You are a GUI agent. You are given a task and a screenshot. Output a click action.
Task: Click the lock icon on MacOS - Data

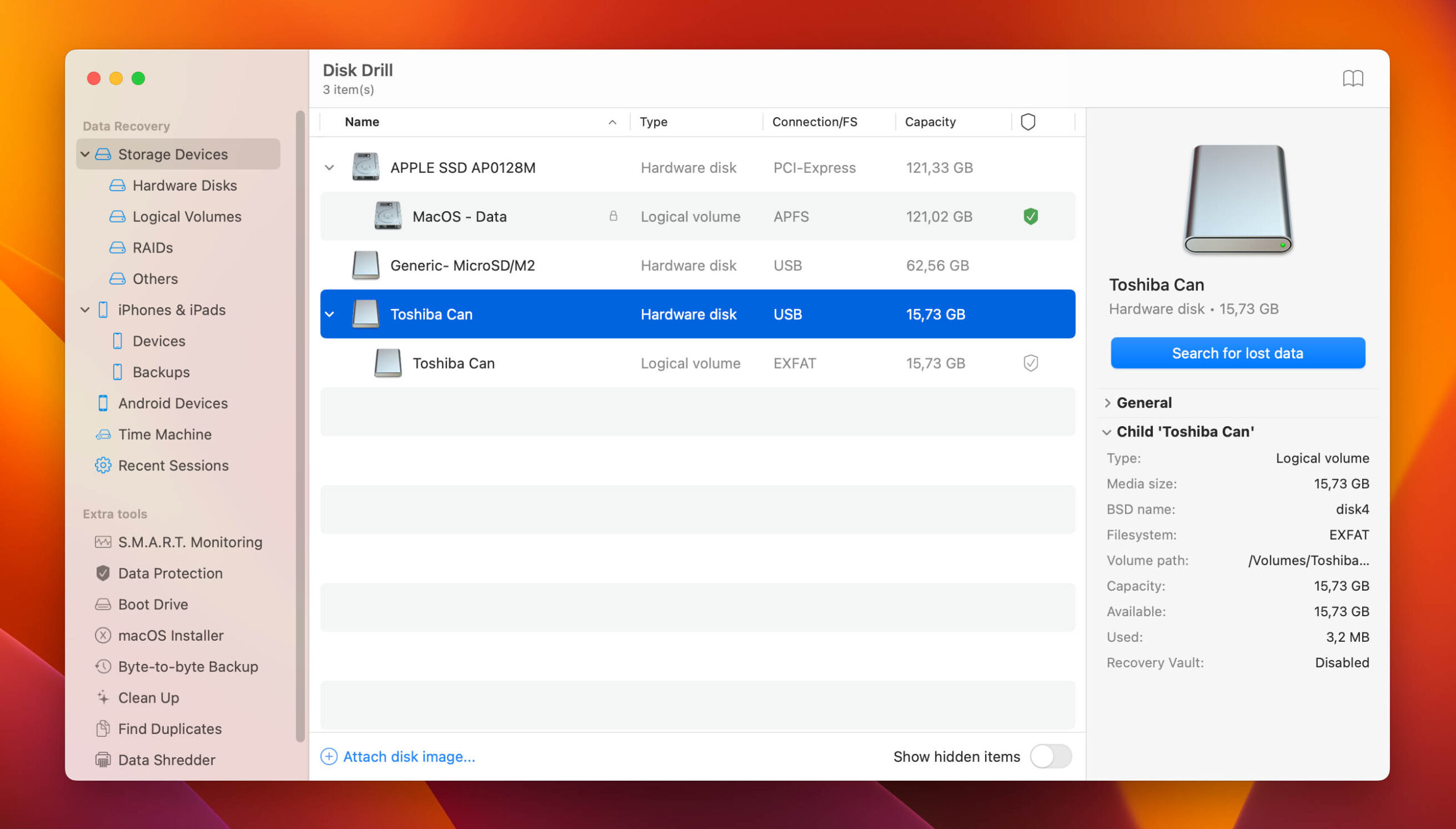point(613,216)
